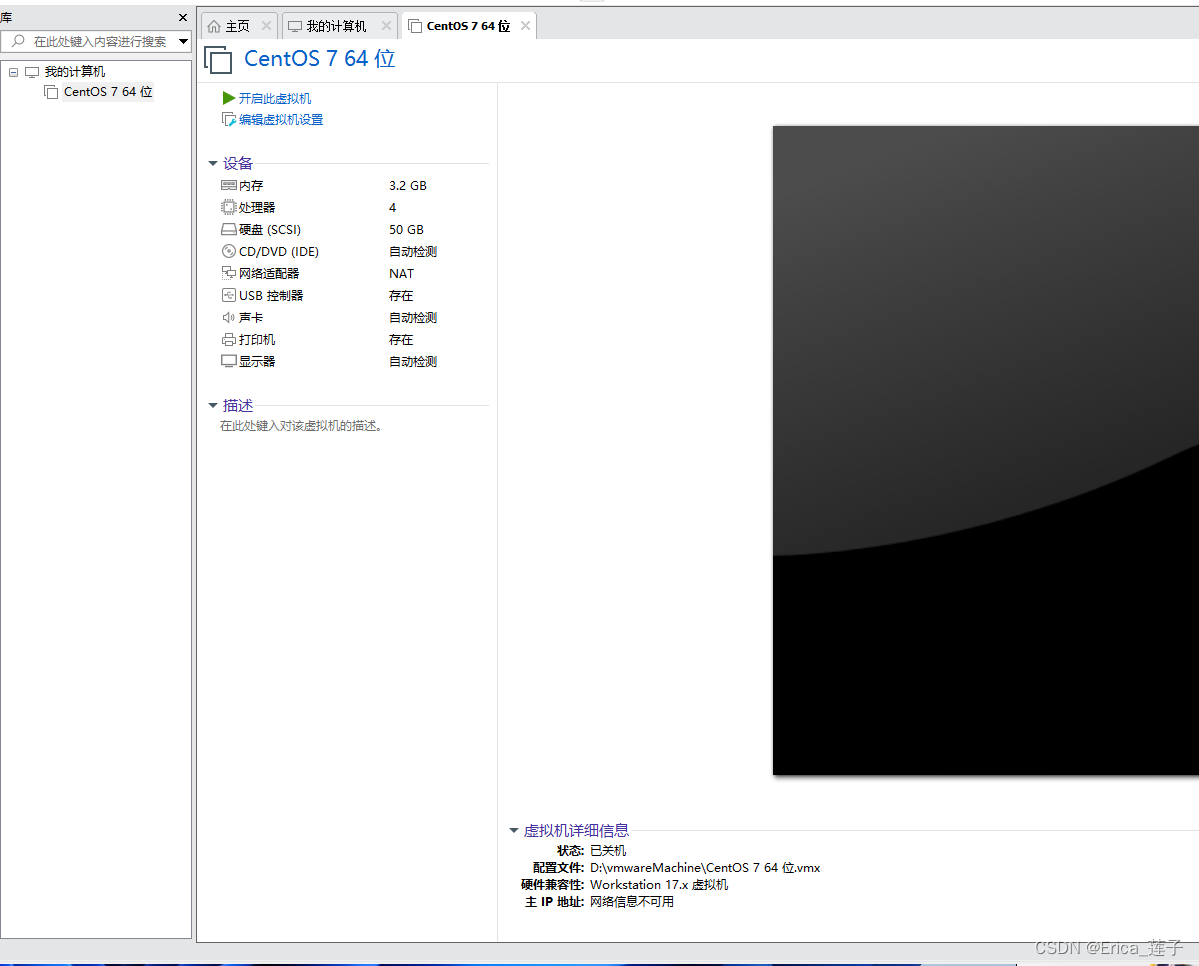Click the NAT network value
The width and height of the screenshot is (1199, 966).
click(x=401, y=273)
